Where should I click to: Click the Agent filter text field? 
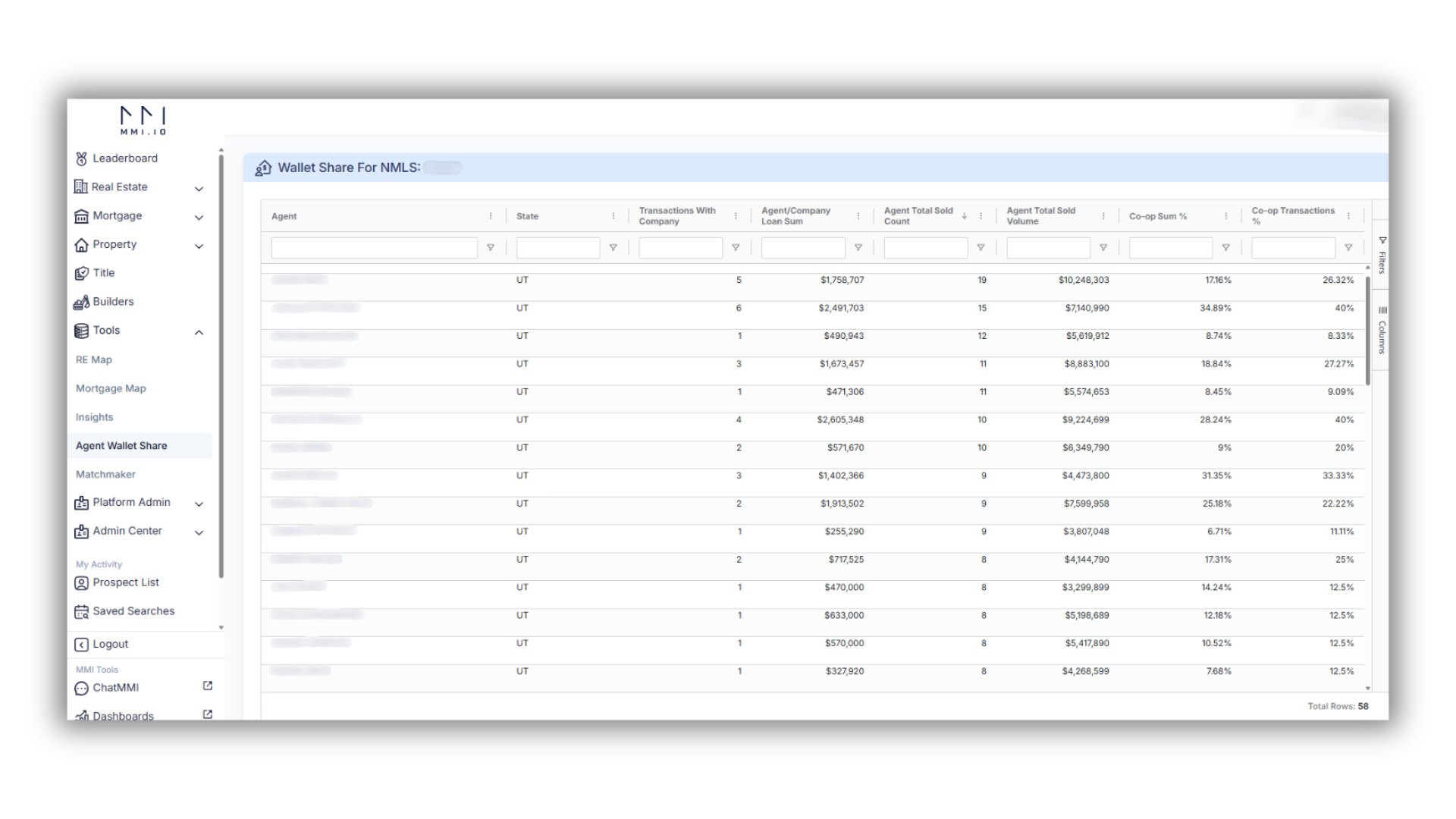pos(374,248)
